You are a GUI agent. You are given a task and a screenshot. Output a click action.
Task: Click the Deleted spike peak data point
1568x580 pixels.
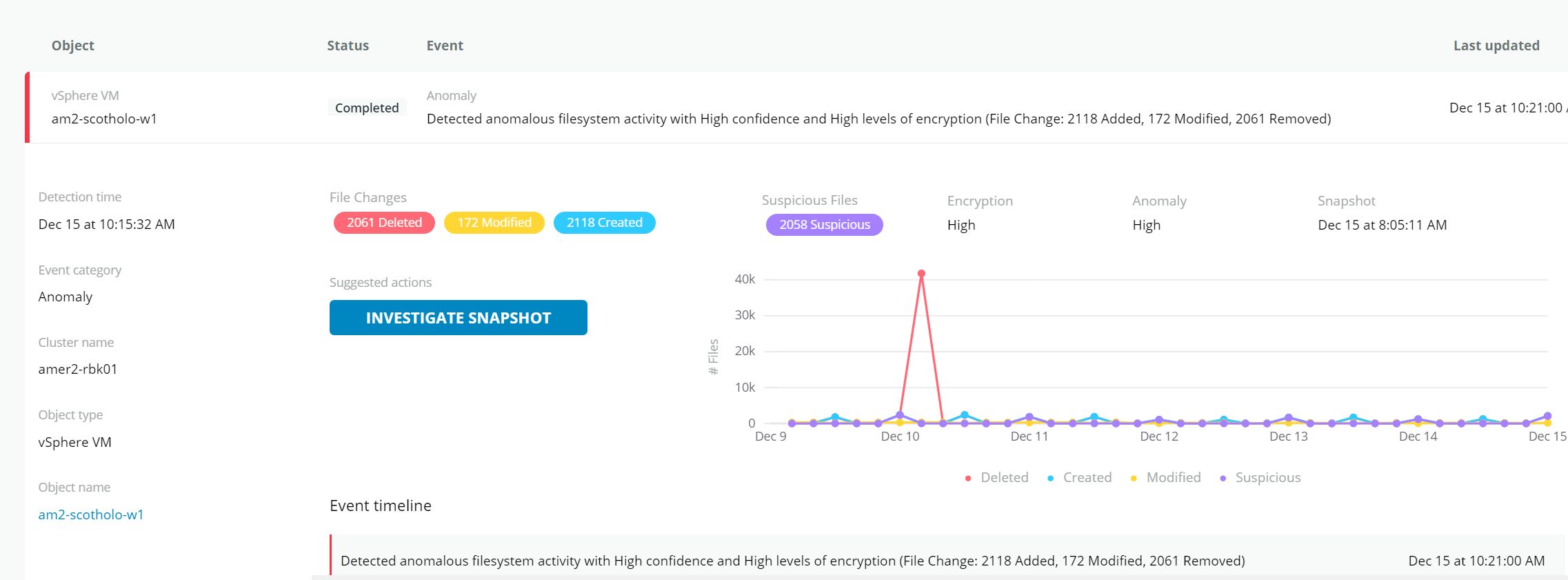pos(921,274)
